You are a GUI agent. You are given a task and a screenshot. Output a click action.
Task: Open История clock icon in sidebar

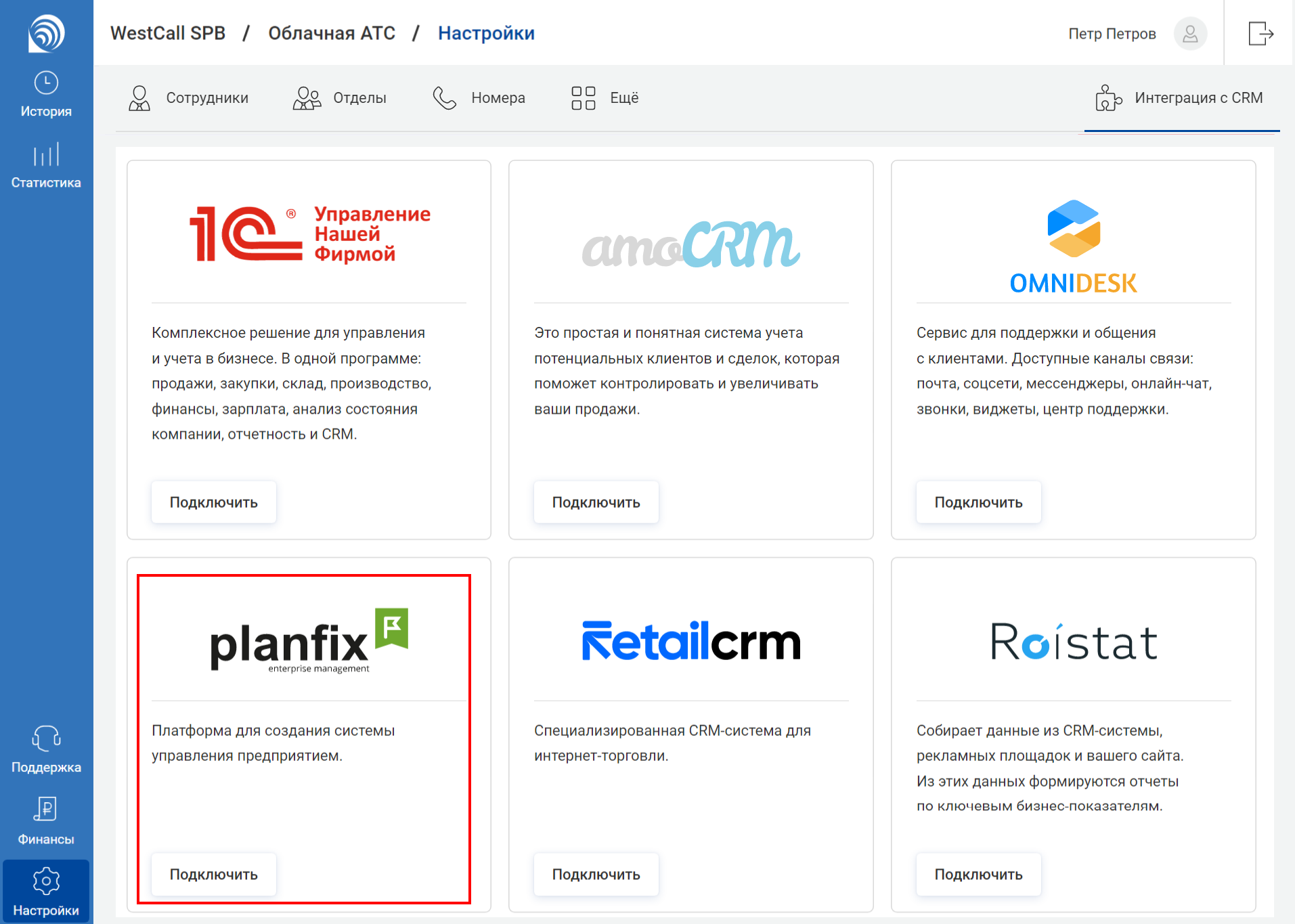46,83
